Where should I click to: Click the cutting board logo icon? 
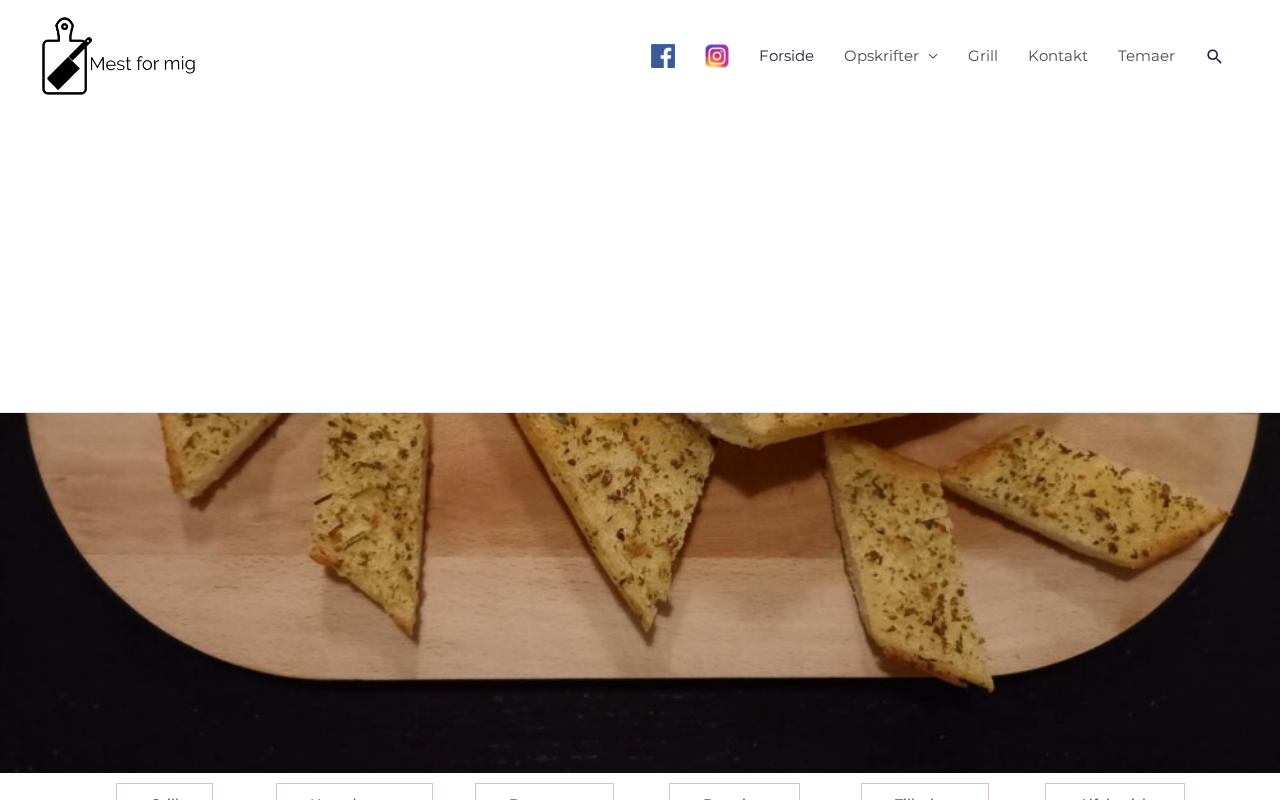pos(67,56)
